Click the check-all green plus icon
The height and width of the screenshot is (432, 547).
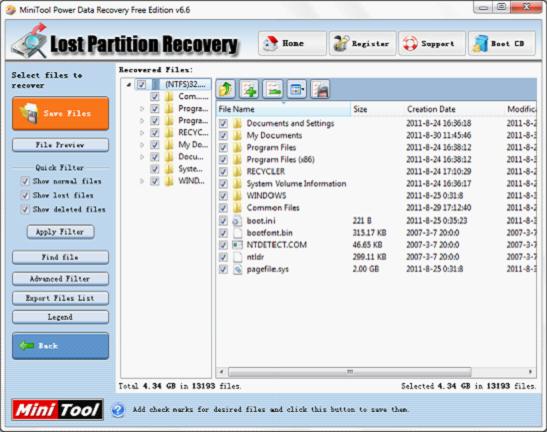point(249,89)
